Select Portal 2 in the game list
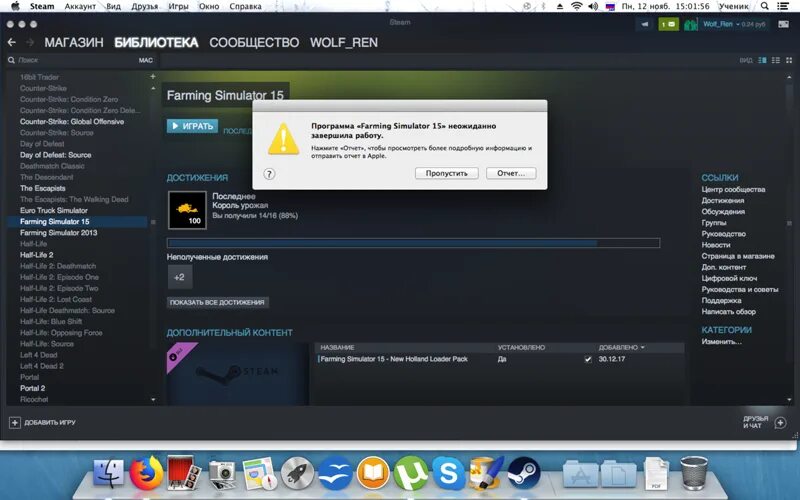800x500 pixels. point(33,388)
